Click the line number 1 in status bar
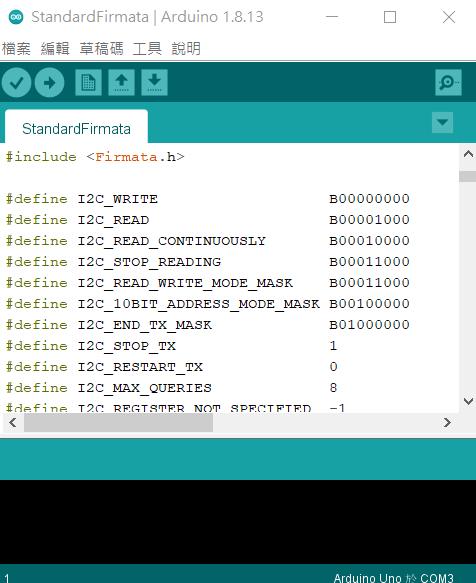 [7, 578]
